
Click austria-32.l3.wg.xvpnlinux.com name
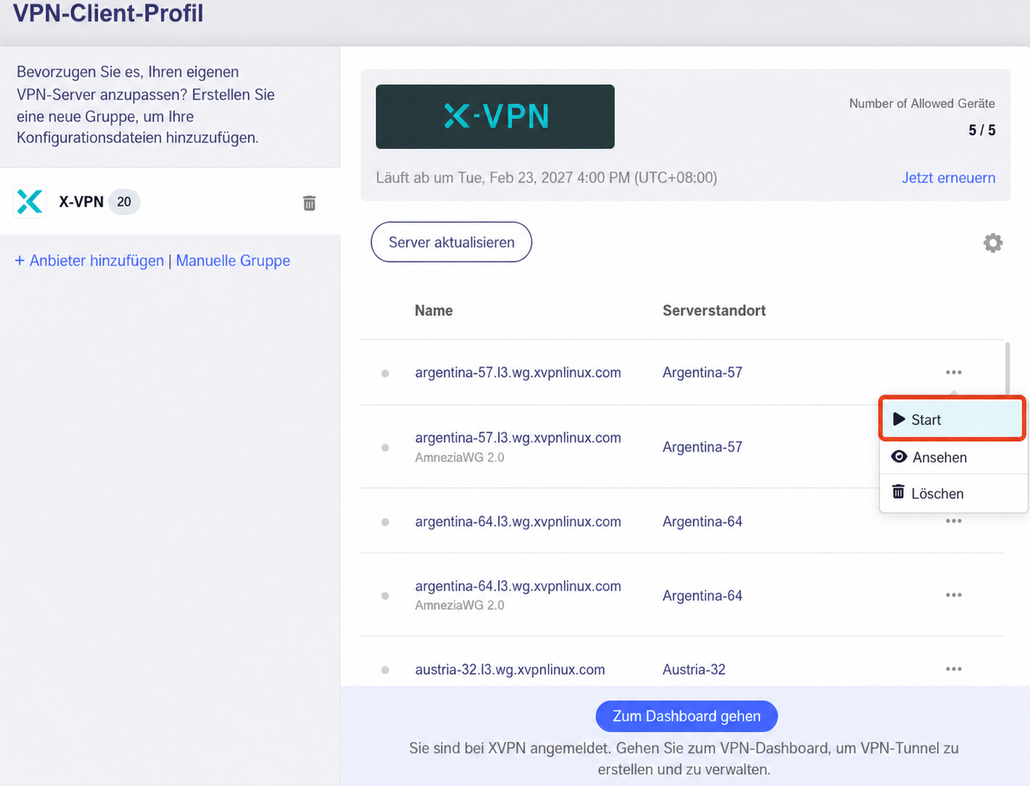(510, 669)
